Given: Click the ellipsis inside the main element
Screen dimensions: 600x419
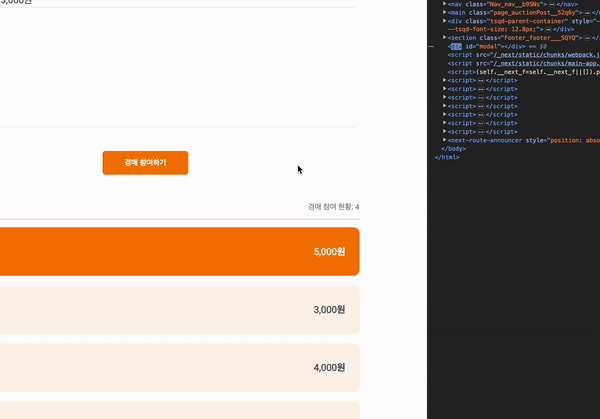Looking at the screenshot, I should 587,13.
